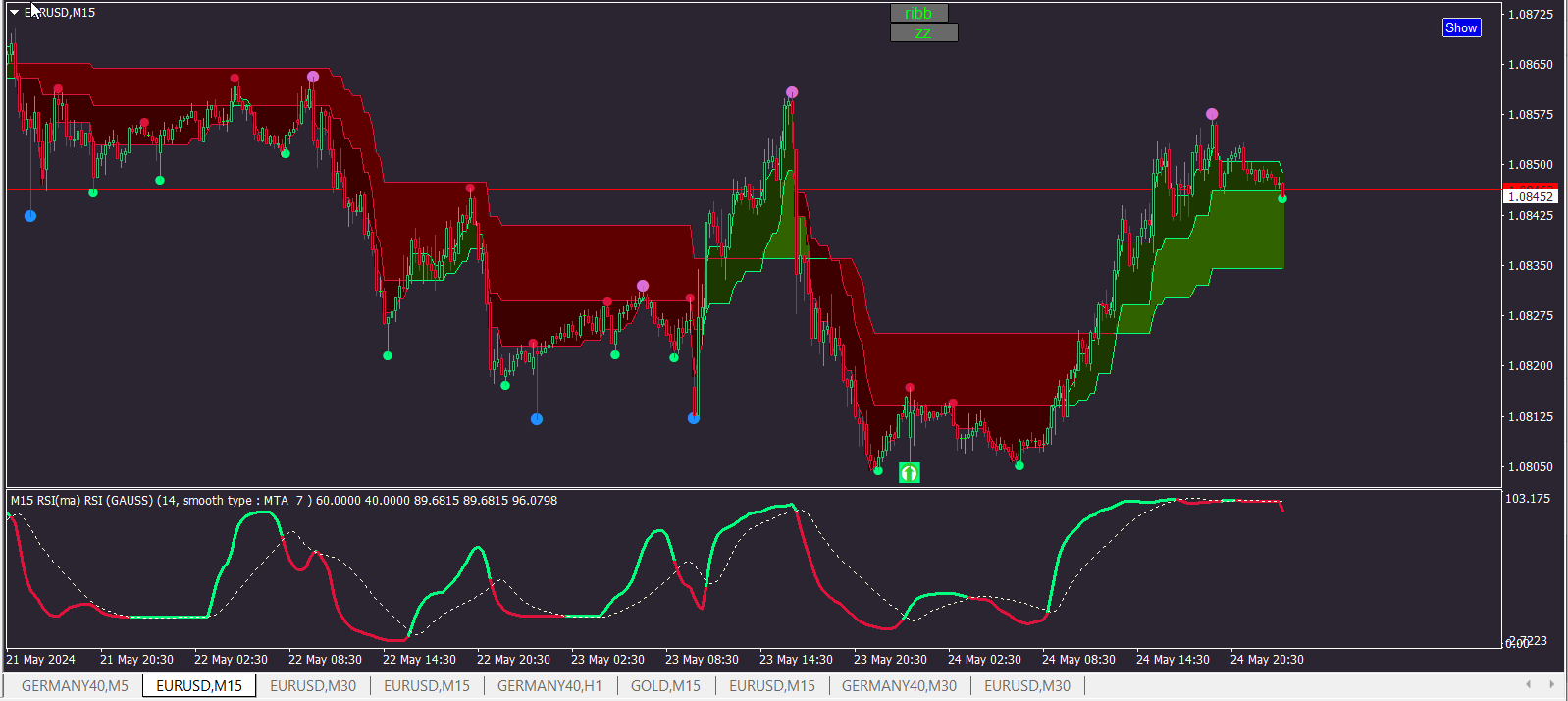This screenshot has width=1568, height=701.
Task: Click the green dot at latest candle
Action: [x=1282, y=199]
